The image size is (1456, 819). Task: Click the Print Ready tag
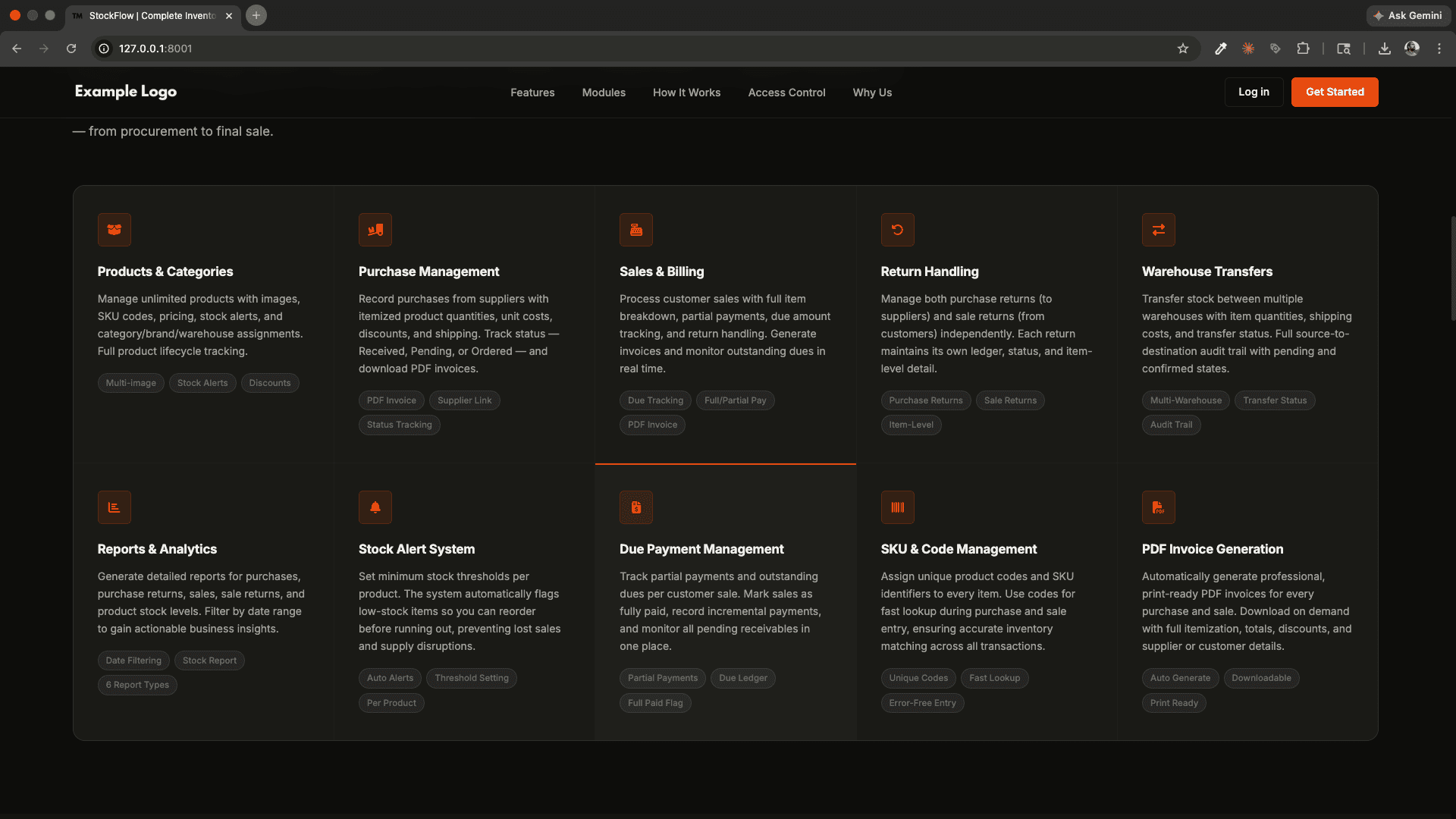pyautogui.click(x=1174, y=703)
